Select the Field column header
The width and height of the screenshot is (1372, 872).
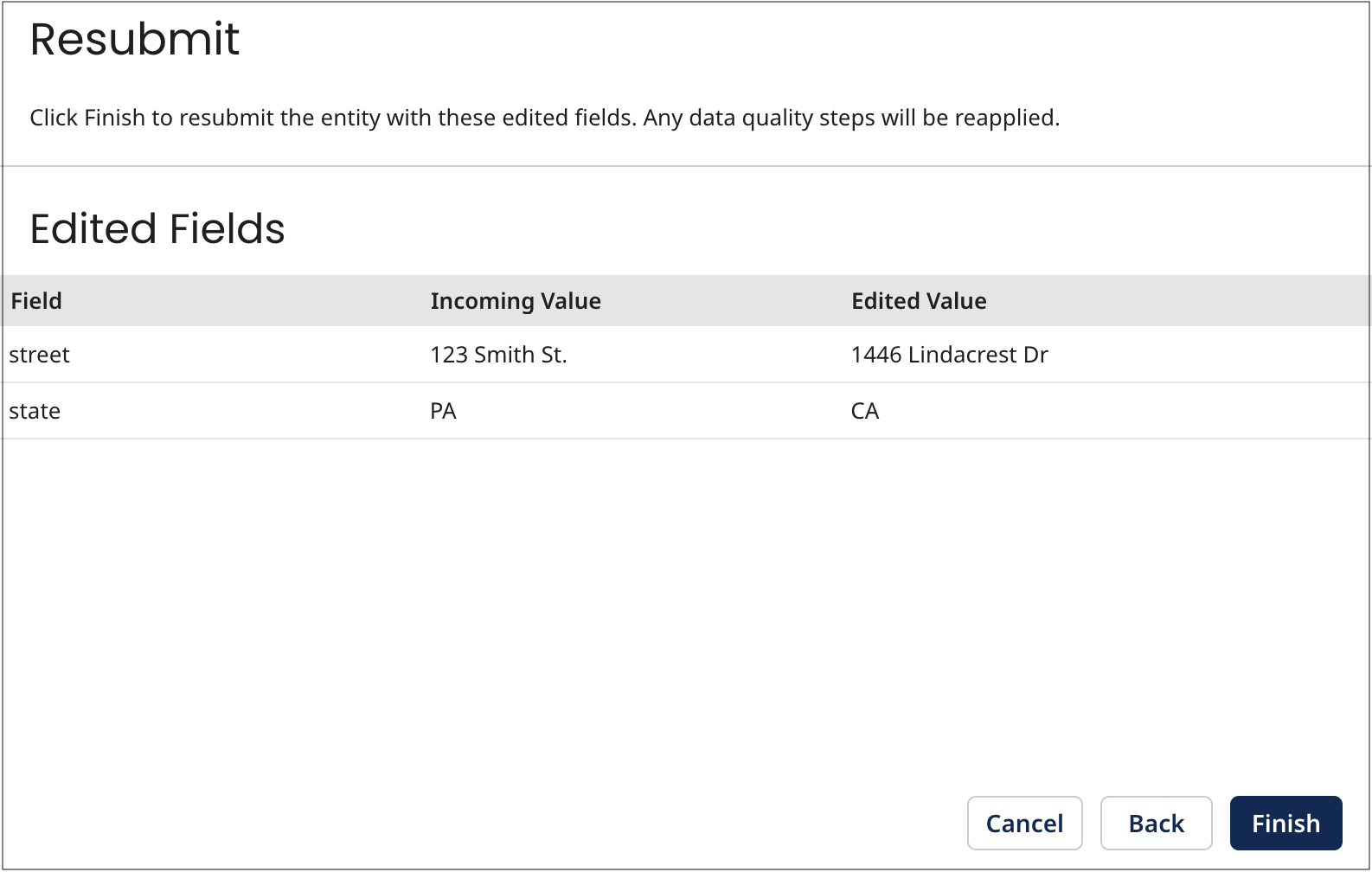pos(36,301)
